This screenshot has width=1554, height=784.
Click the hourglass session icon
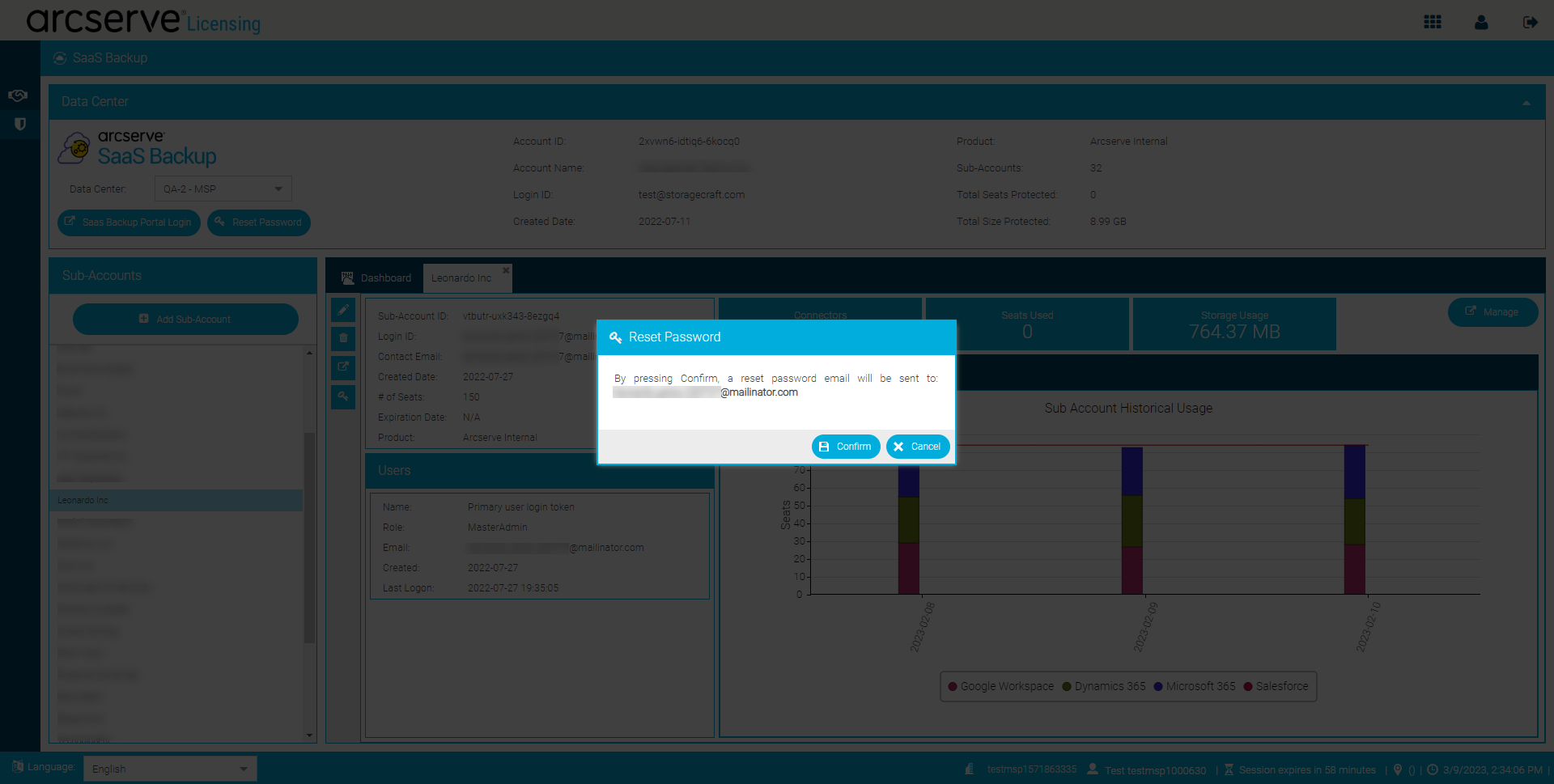(1229, 769)
